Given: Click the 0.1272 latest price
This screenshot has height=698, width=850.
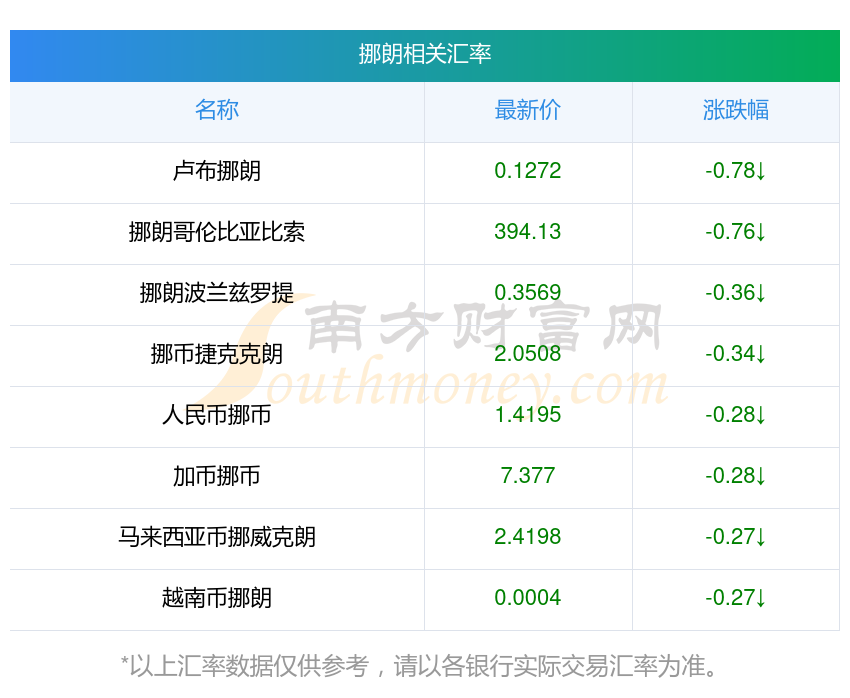Looking at the screenshot, I should coord(527,171).
